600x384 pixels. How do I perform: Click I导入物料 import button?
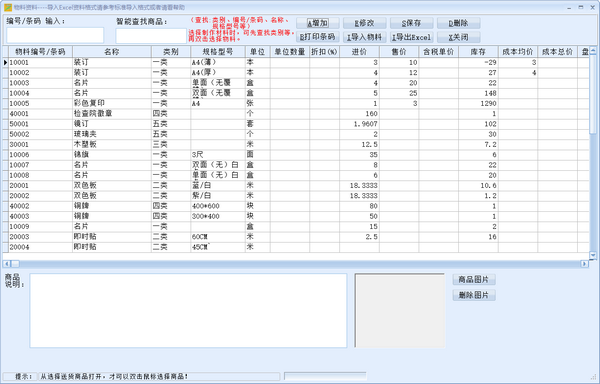(x=364, y=37)
